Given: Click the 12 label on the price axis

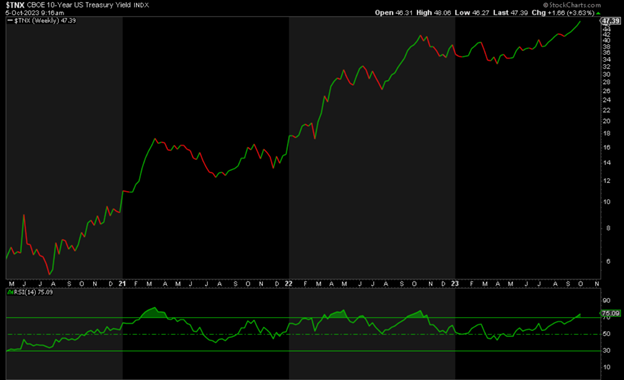Looking at the screenshot, I should pos(606,181).
